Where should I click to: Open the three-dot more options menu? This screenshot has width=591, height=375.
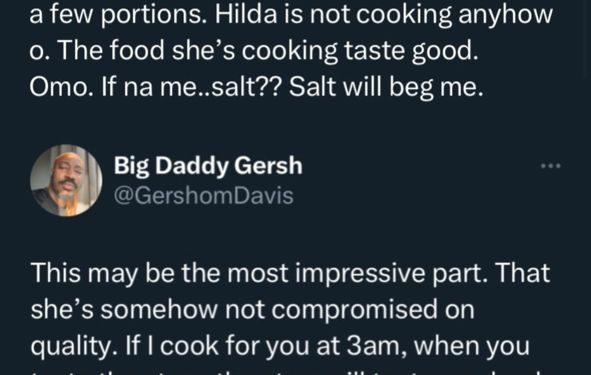pyautogui.click(x=551, y=165)
